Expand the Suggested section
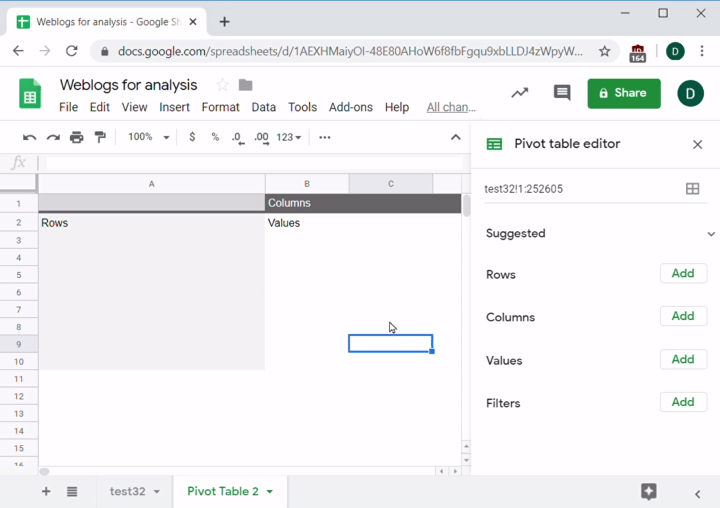720x508 pixels. [711, 234]
